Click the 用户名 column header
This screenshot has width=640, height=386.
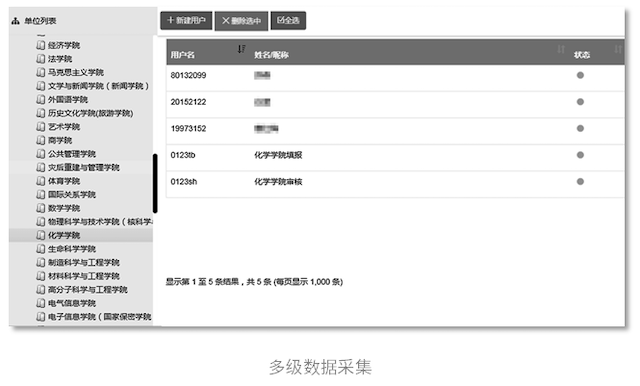point(182,55)
